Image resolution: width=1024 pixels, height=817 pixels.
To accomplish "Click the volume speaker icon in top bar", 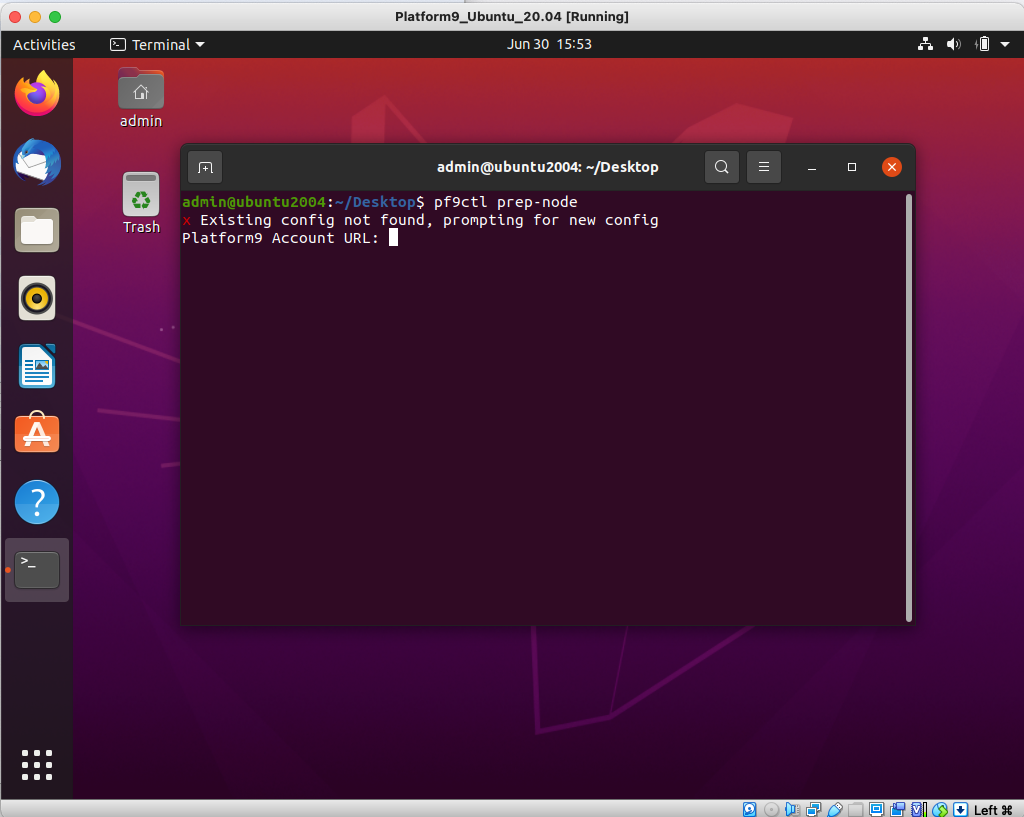I will 953,44.
